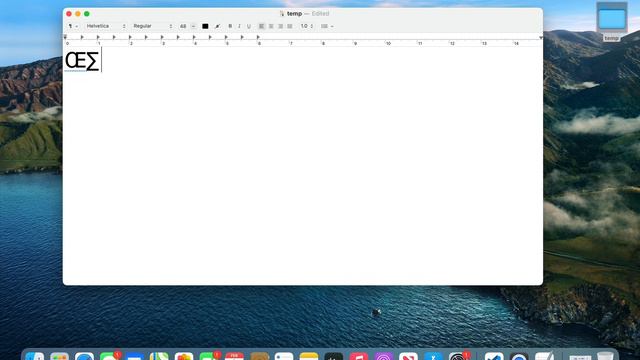Place cursor in the ŒΣ text
The height and width of the screenshot is (360, 640).
coord(82,61)
